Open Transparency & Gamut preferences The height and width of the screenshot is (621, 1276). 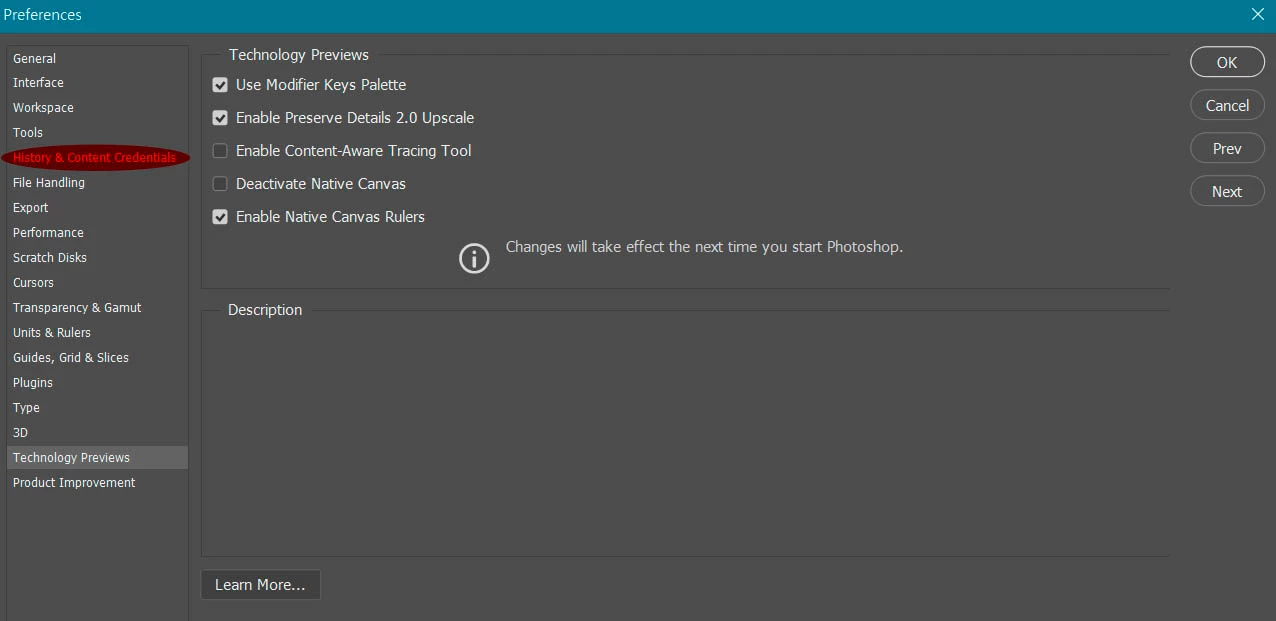click(97, 308)
